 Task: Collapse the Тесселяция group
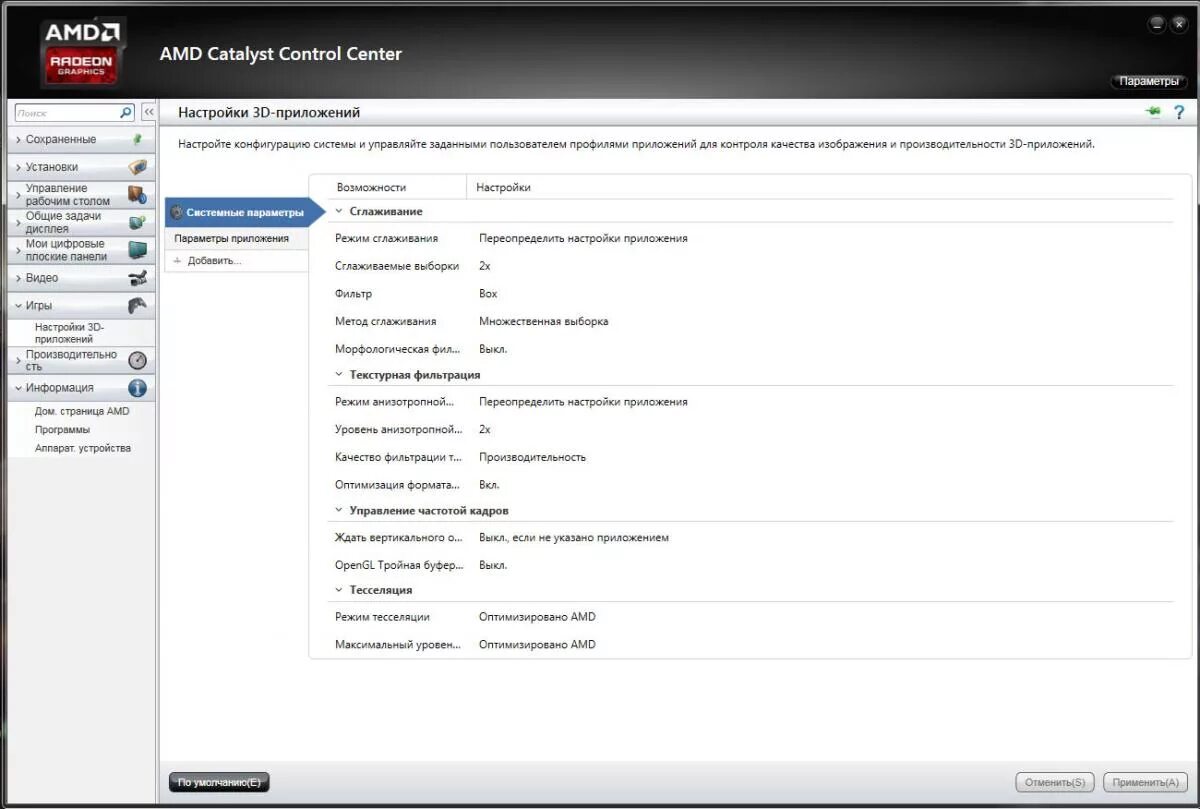click(x=339, y=590)
